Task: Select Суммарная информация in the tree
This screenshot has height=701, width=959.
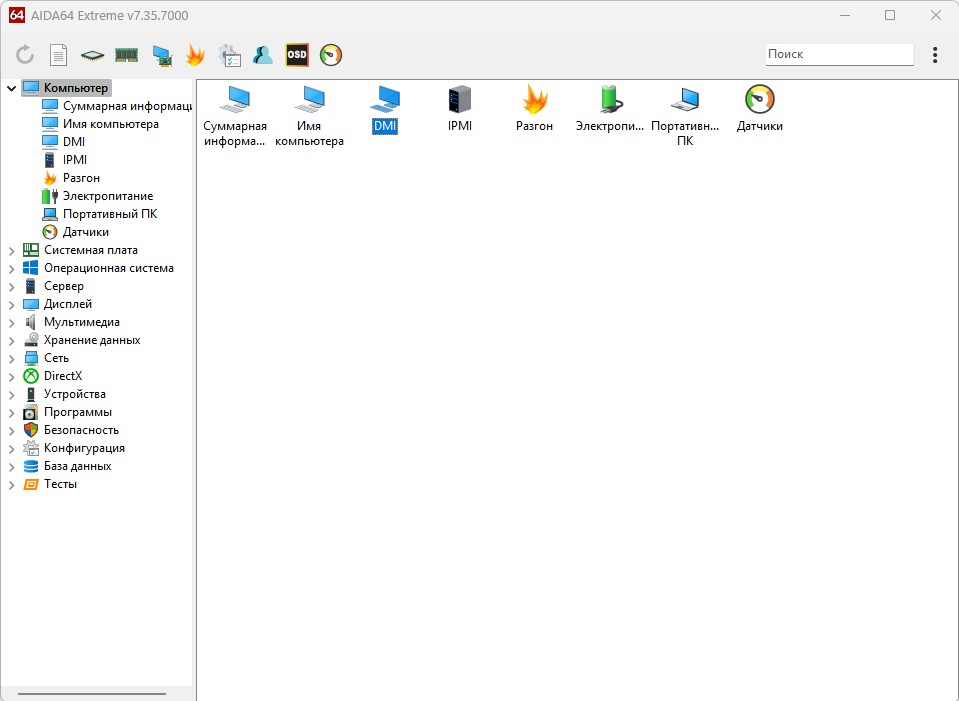Action: pos(117,106)
